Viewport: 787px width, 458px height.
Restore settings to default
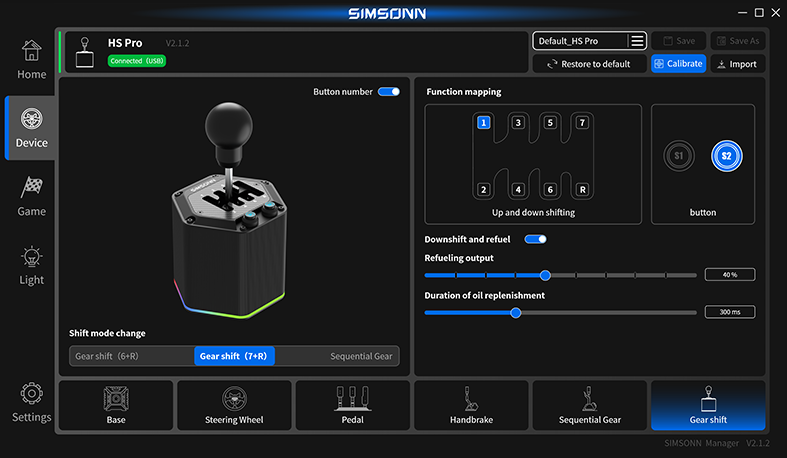tap(589, 64)
